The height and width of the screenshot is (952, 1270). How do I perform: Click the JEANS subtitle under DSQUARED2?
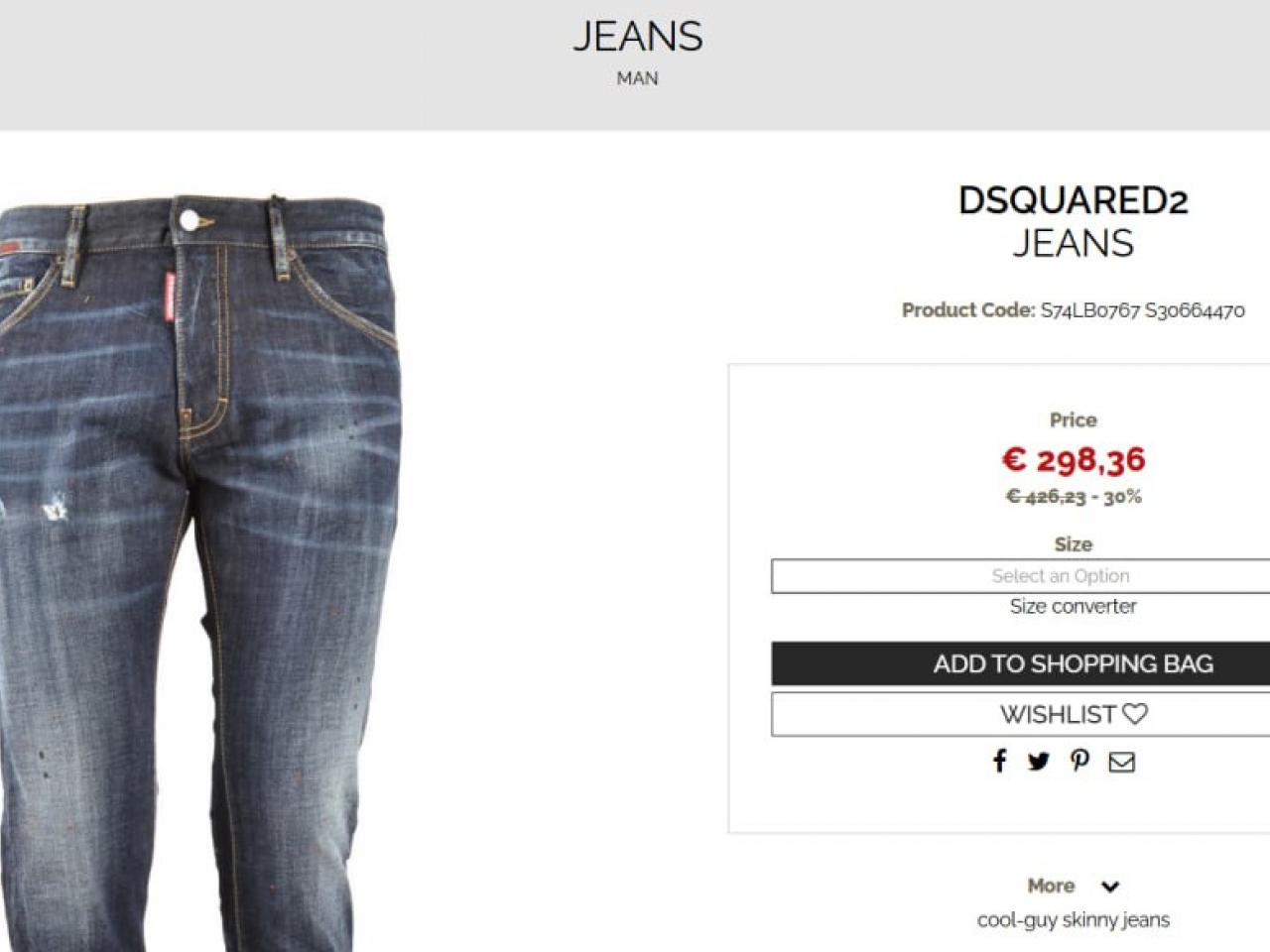pos(1073,243)
